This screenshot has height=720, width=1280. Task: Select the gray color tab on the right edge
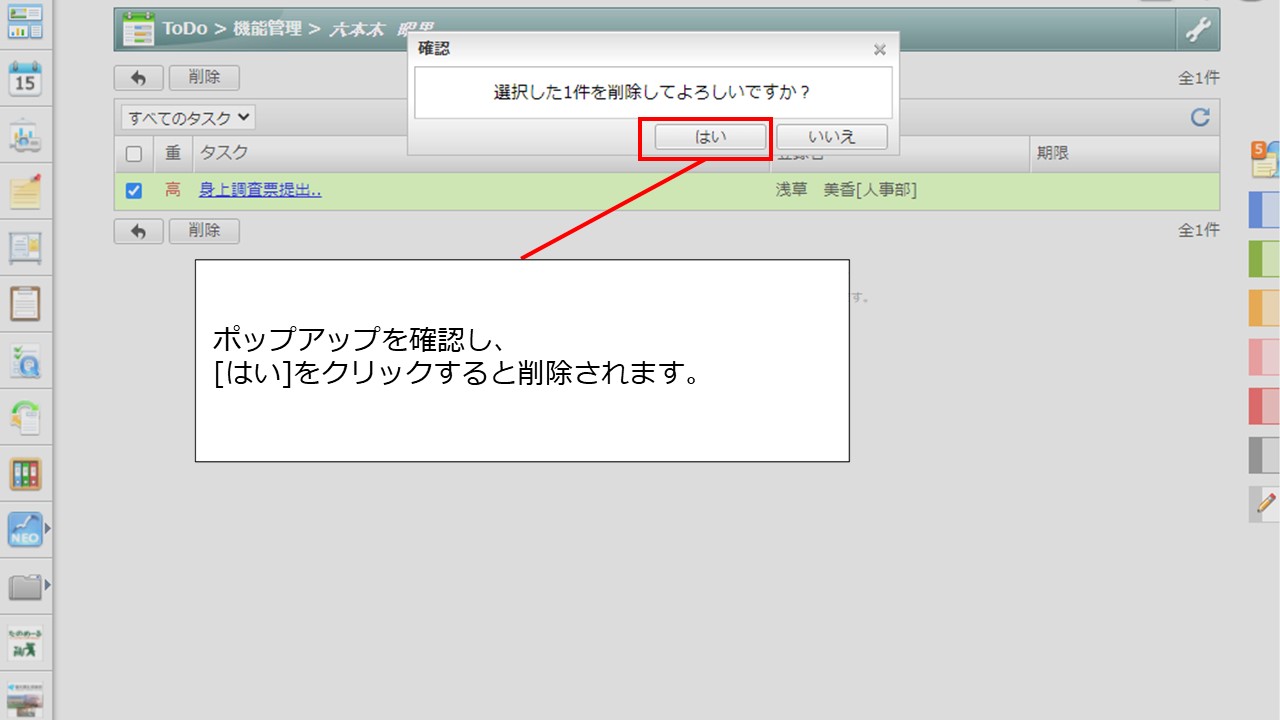(1264, 455)
